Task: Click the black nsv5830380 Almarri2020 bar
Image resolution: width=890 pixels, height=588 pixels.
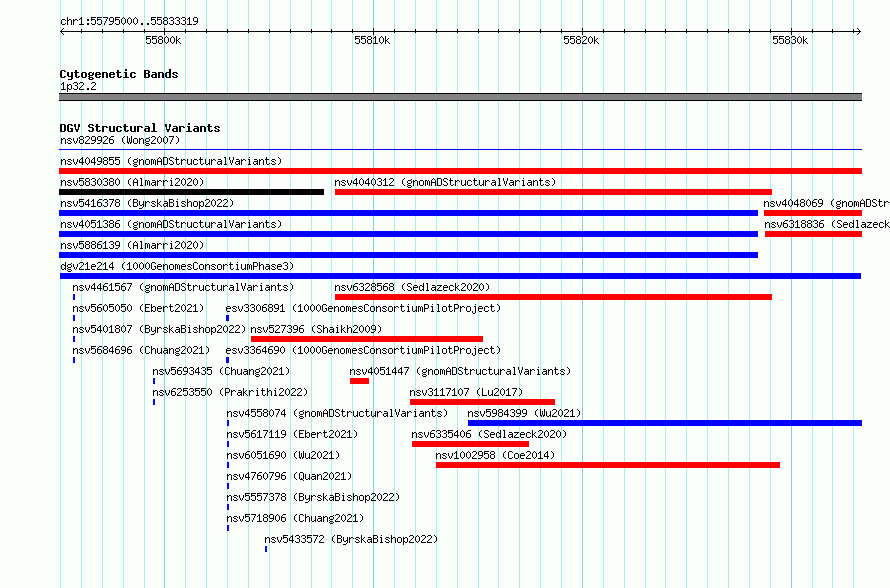Action: 191,192
